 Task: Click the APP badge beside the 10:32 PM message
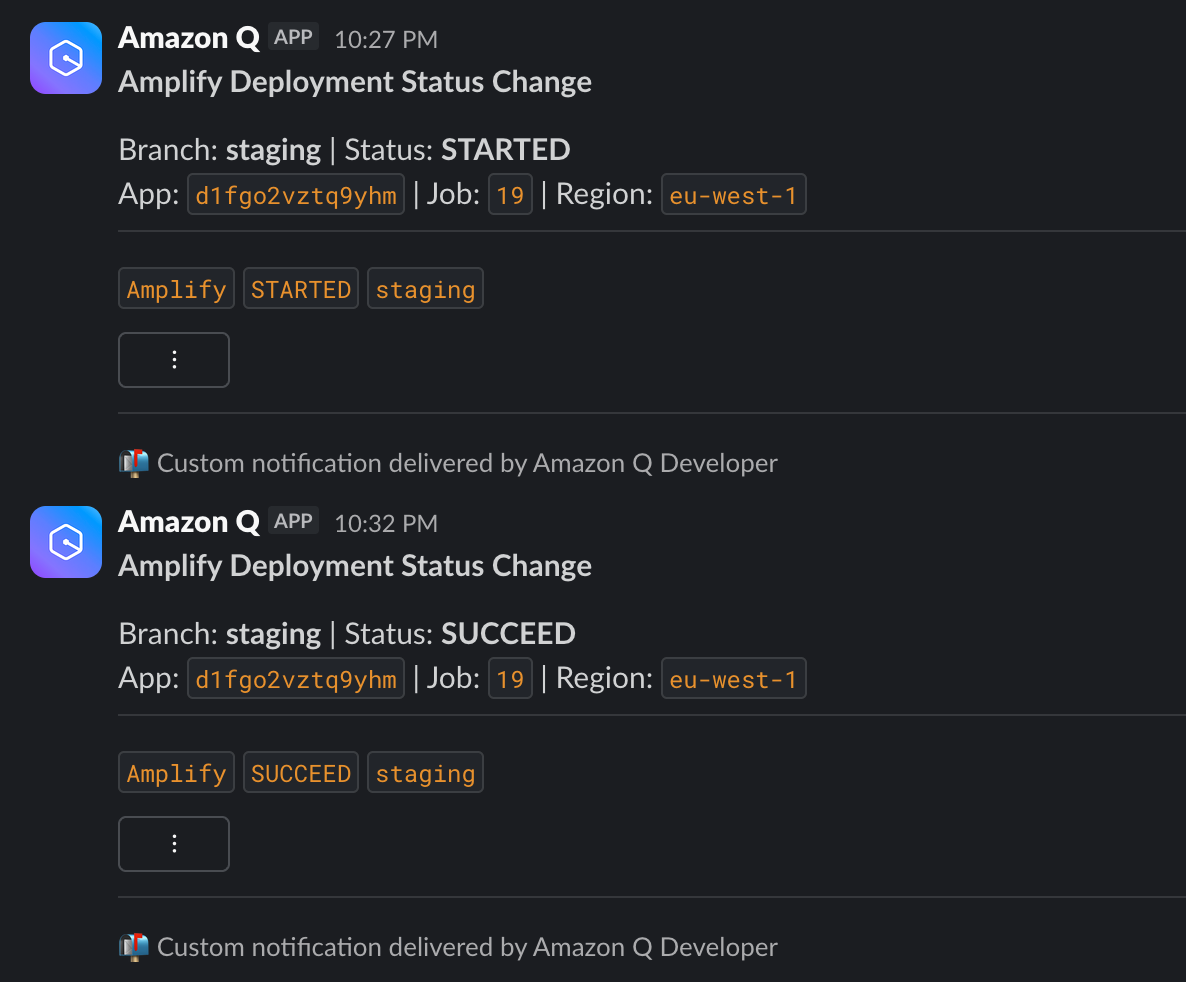click(x=293, y=521)
